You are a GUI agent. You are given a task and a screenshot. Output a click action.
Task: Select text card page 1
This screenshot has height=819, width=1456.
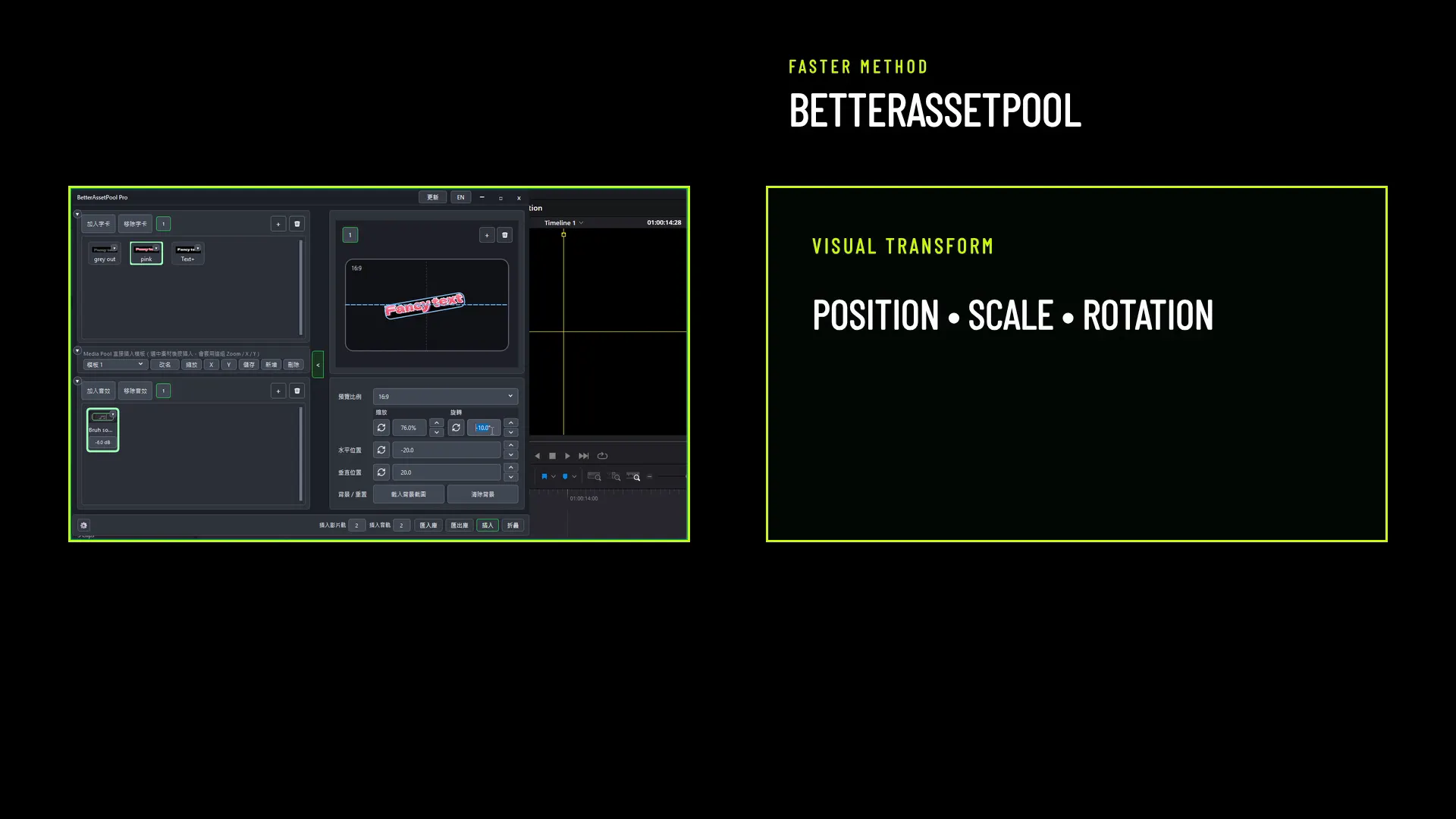(163, 224)
